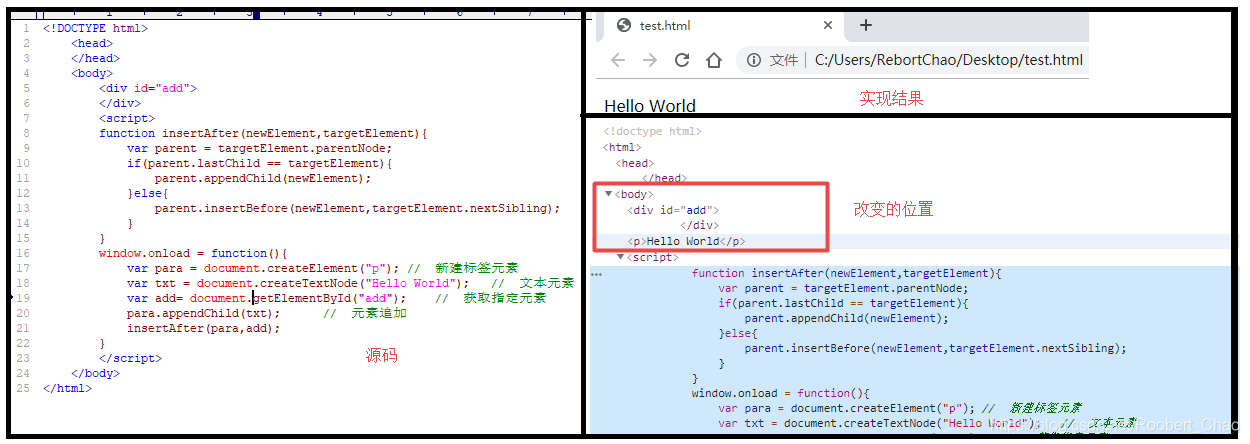Click window.onload = function(){ in the source editor
The height and width of the screenshot is (444, 1250).
click(193, 253)
